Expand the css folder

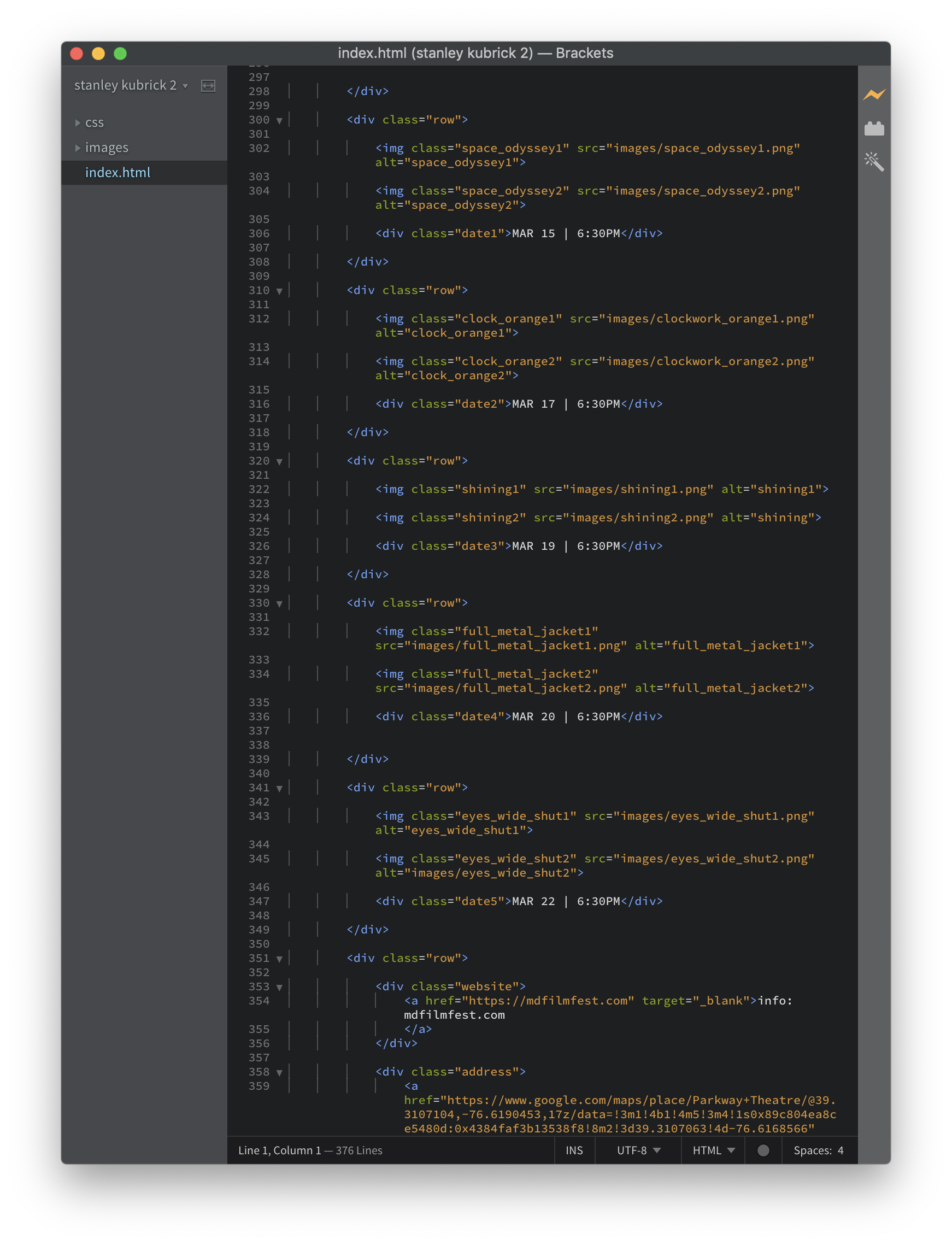78,122
